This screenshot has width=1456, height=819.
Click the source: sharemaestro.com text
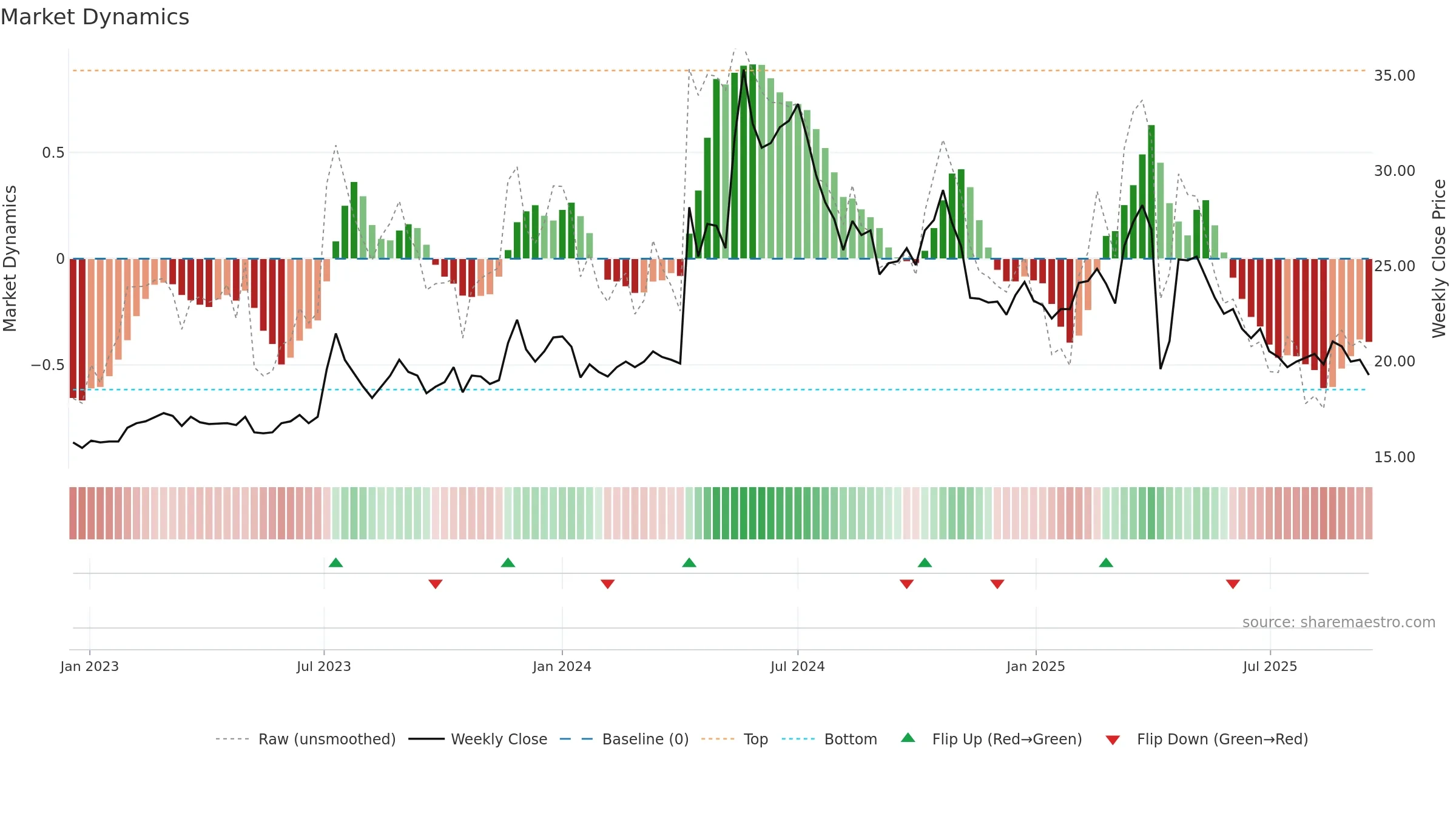pyautogui.click(x=1339, y=622)
